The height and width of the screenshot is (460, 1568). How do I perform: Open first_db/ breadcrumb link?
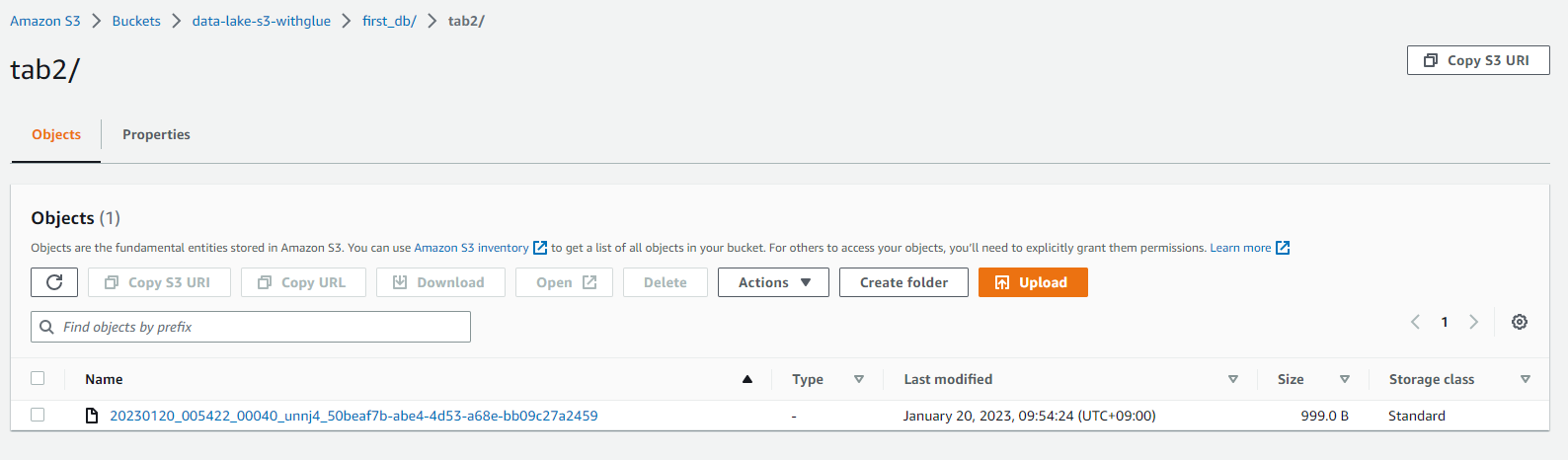click(389, 21)
